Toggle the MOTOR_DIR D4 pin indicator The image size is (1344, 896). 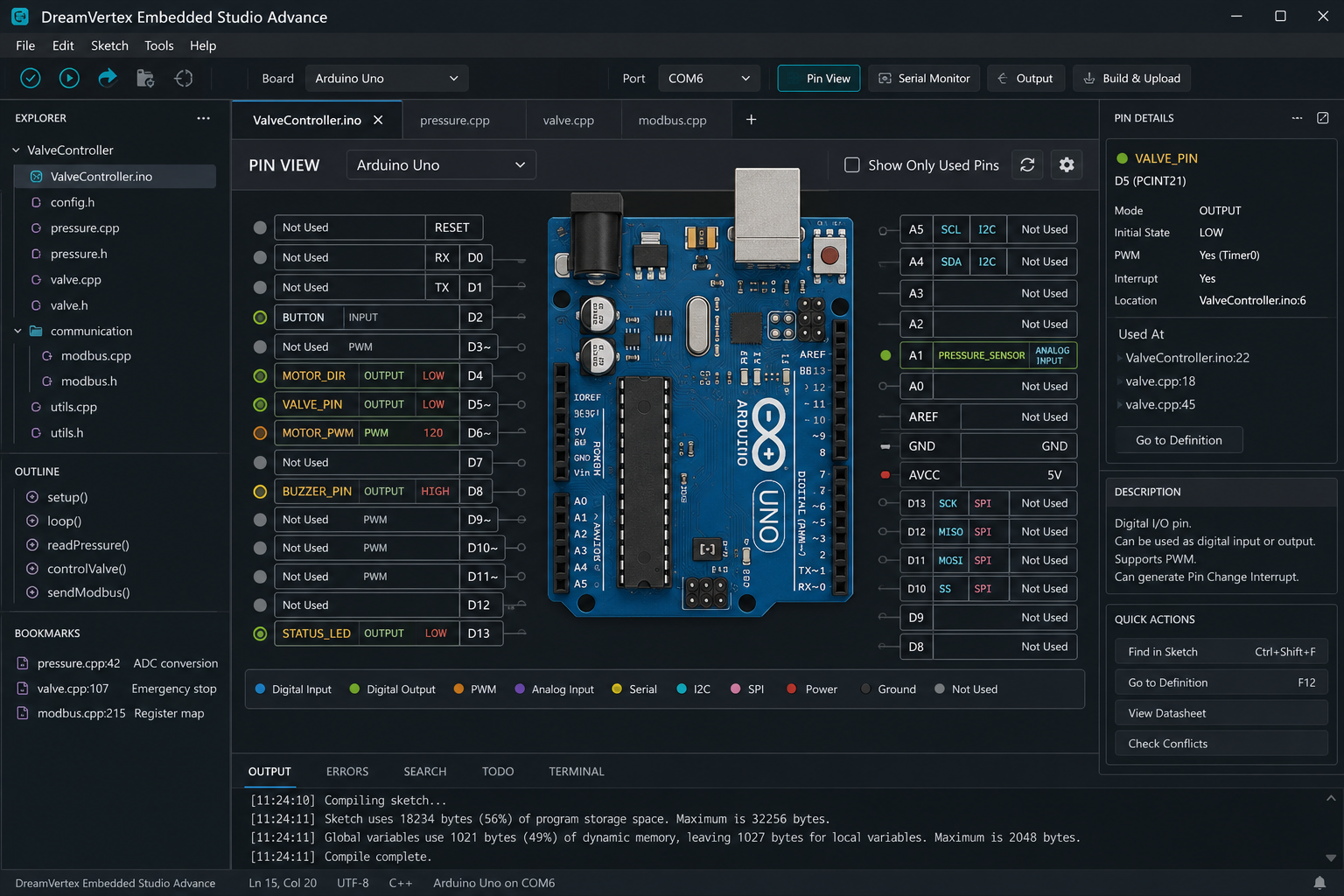(x=260, y=376)
